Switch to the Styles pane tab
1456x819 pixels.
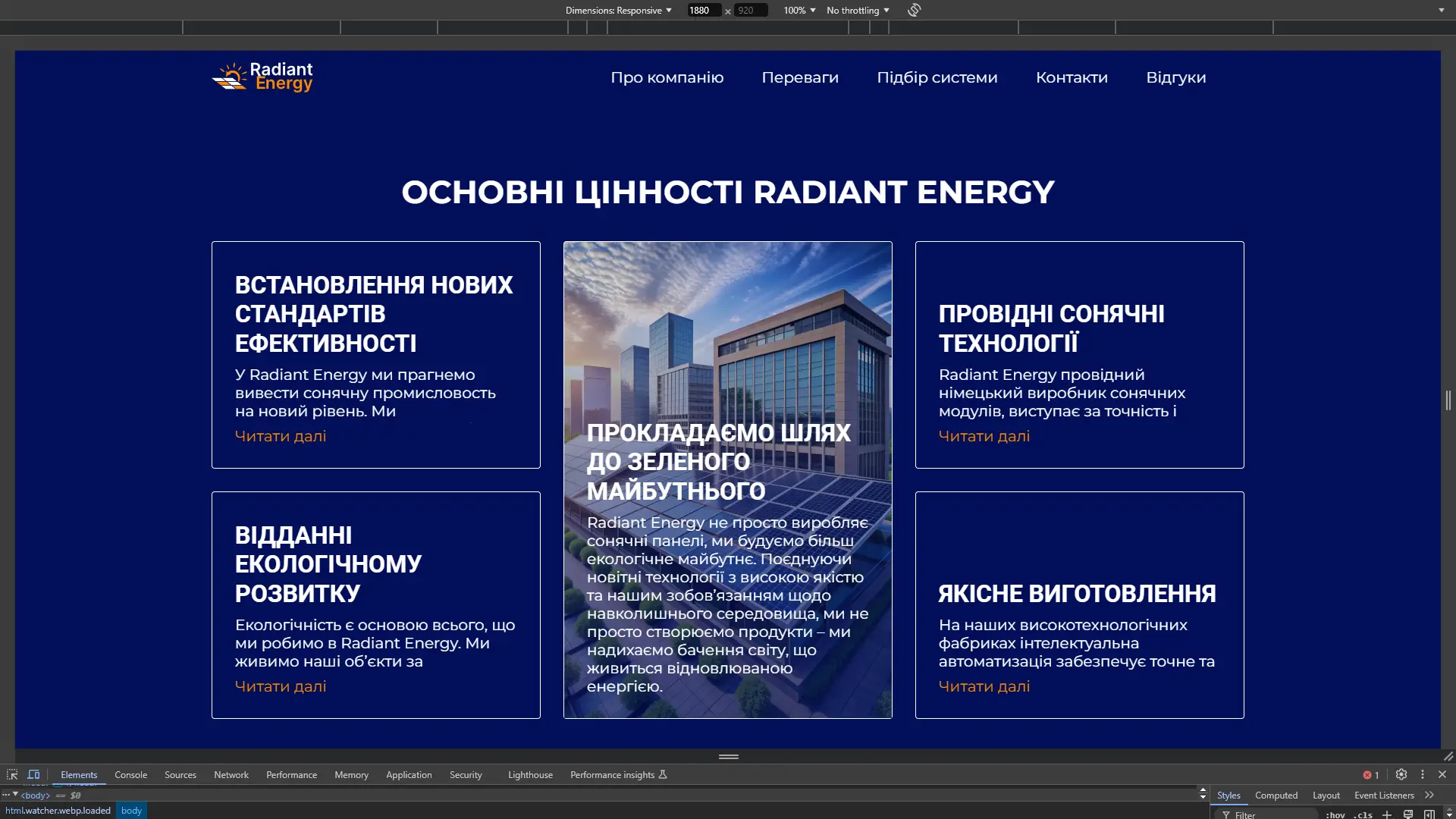tap(1228, 795)
